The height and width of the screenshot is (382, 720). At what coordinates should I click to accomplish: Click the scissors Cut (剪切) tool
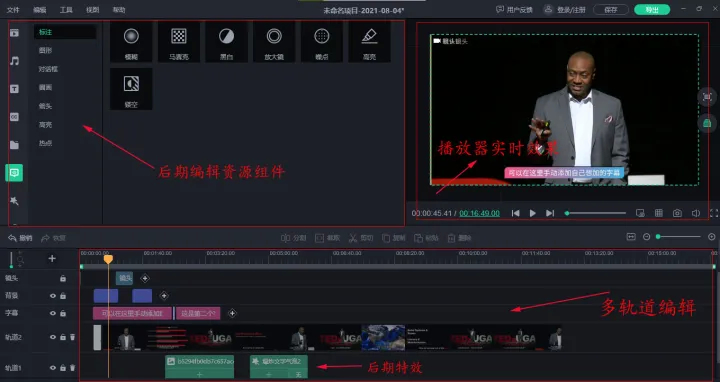tap(361, 238)
